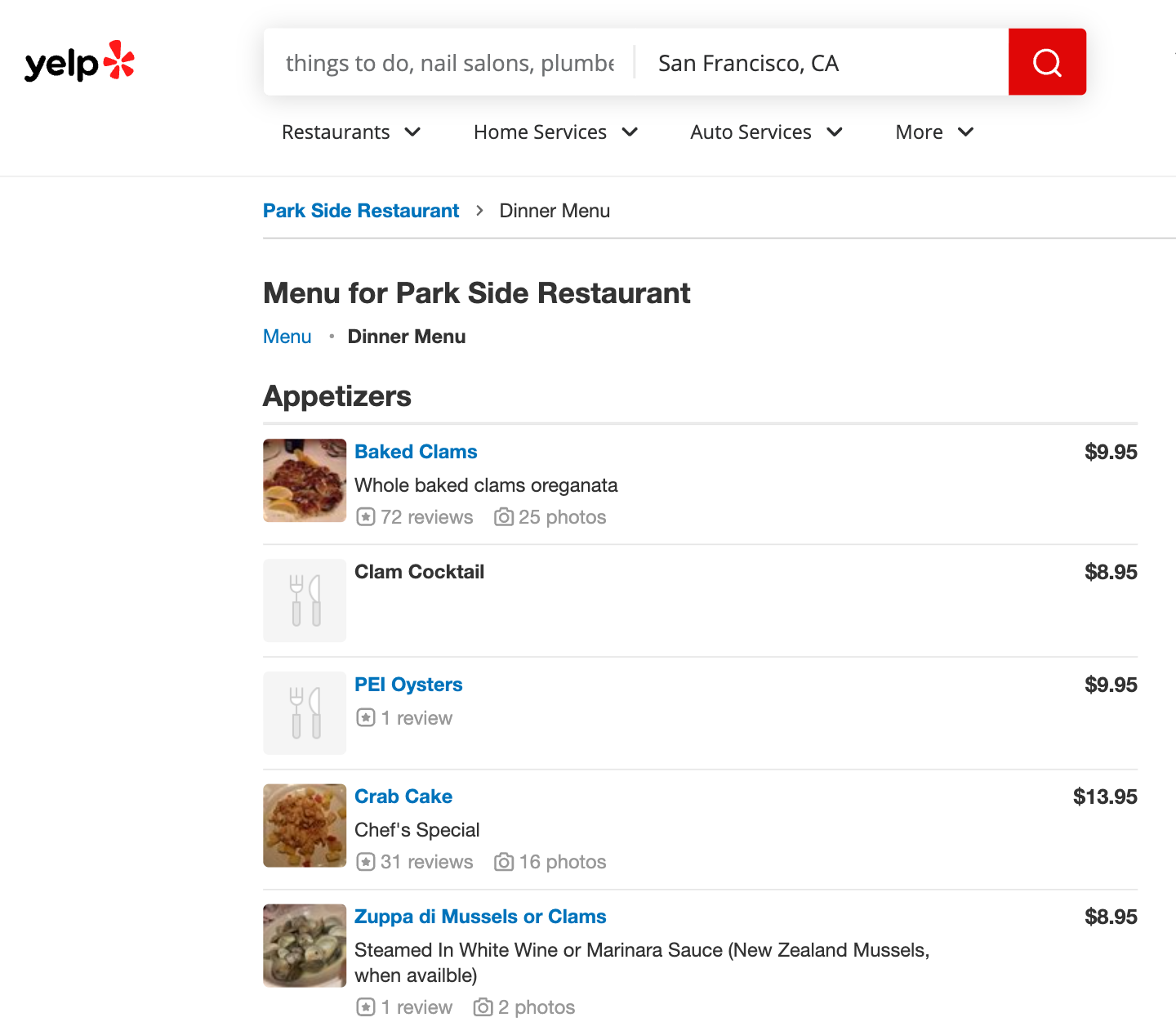Expand the Auto Services dropdown
Image resolution: width=1176 pixels, height=1031 pixels.
point(766,132)
